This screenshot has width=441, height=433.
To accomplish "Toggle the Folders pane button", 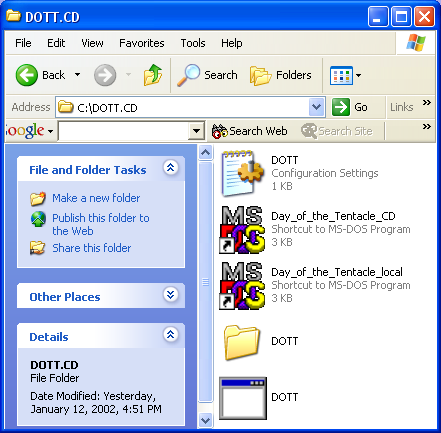I will click(281, 75).
